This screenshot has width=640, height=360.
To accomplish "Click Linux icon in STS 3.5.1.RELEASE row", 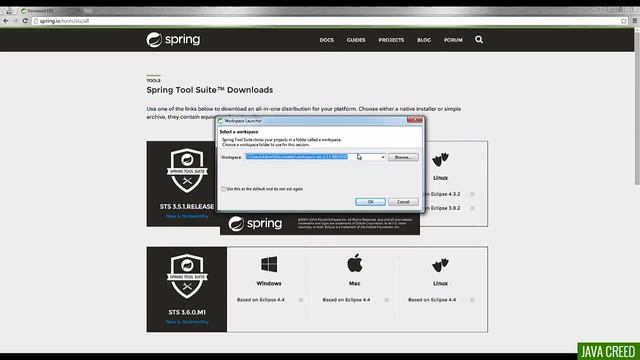I will click(x=440, y=159).
